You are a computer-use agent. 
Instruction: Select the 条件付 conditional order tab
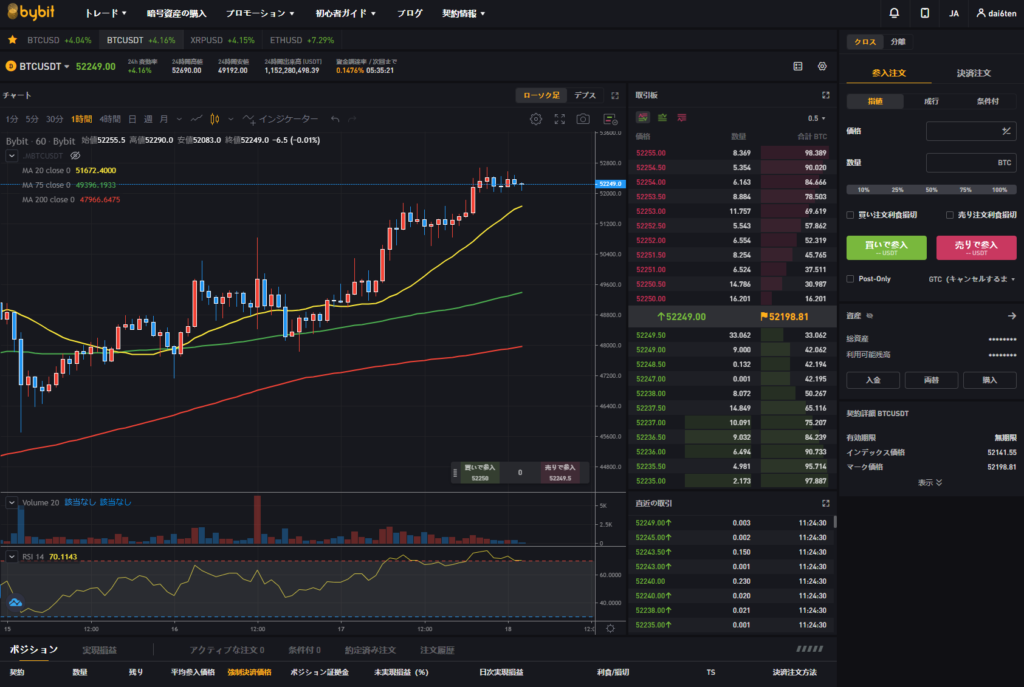coord(987,101)
